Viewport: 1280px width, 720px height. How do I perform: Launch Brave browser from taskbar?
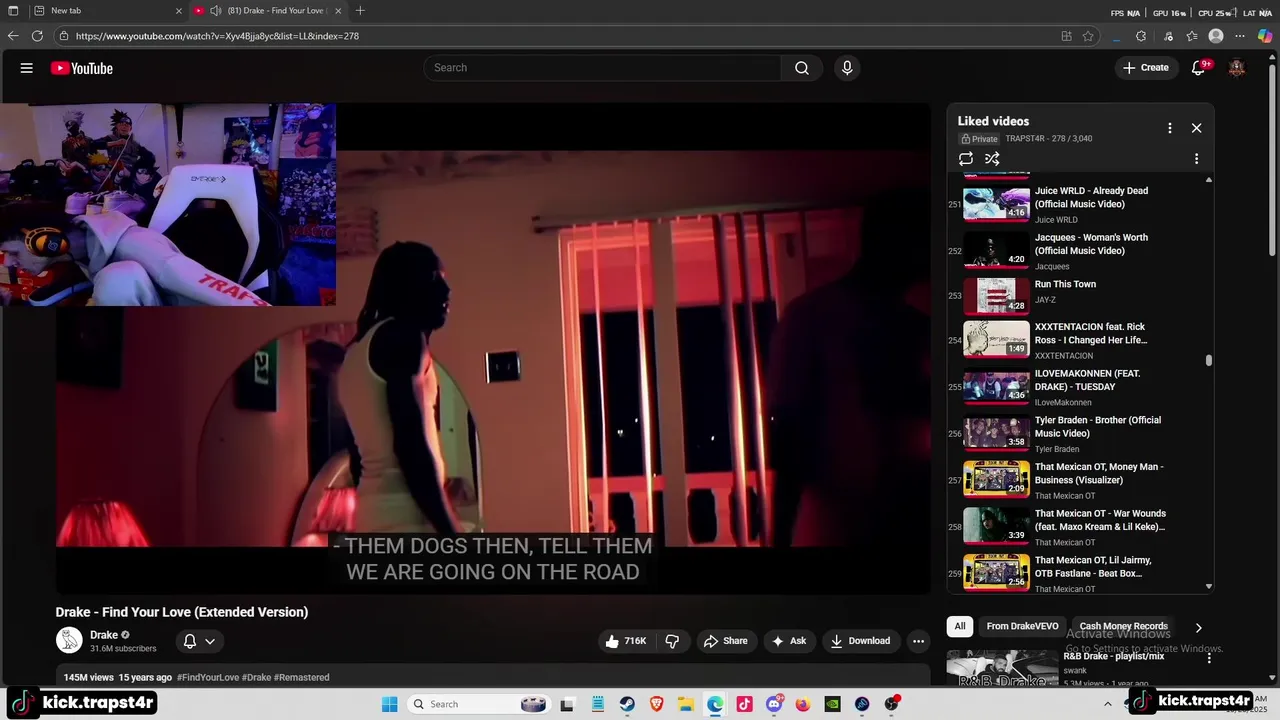(656, 704)
